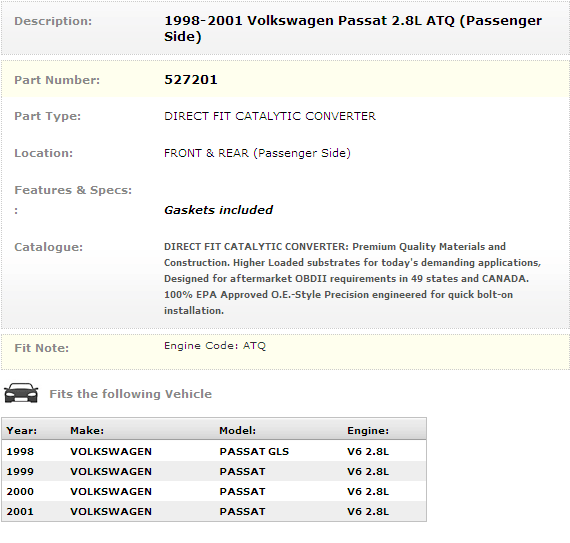Click the Make column header
The width and height of the screenshot is (570, 543).
point(87,431)
